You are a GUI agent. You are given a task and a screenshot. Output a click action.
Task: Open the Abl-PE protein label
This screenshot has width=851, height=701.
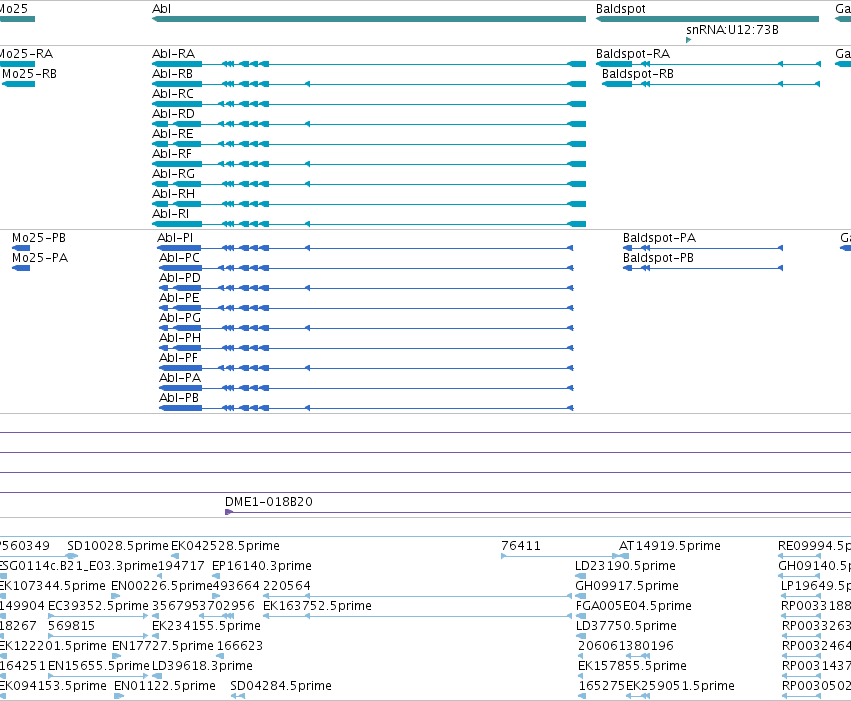pyautogui.click(x=179, y=298)
